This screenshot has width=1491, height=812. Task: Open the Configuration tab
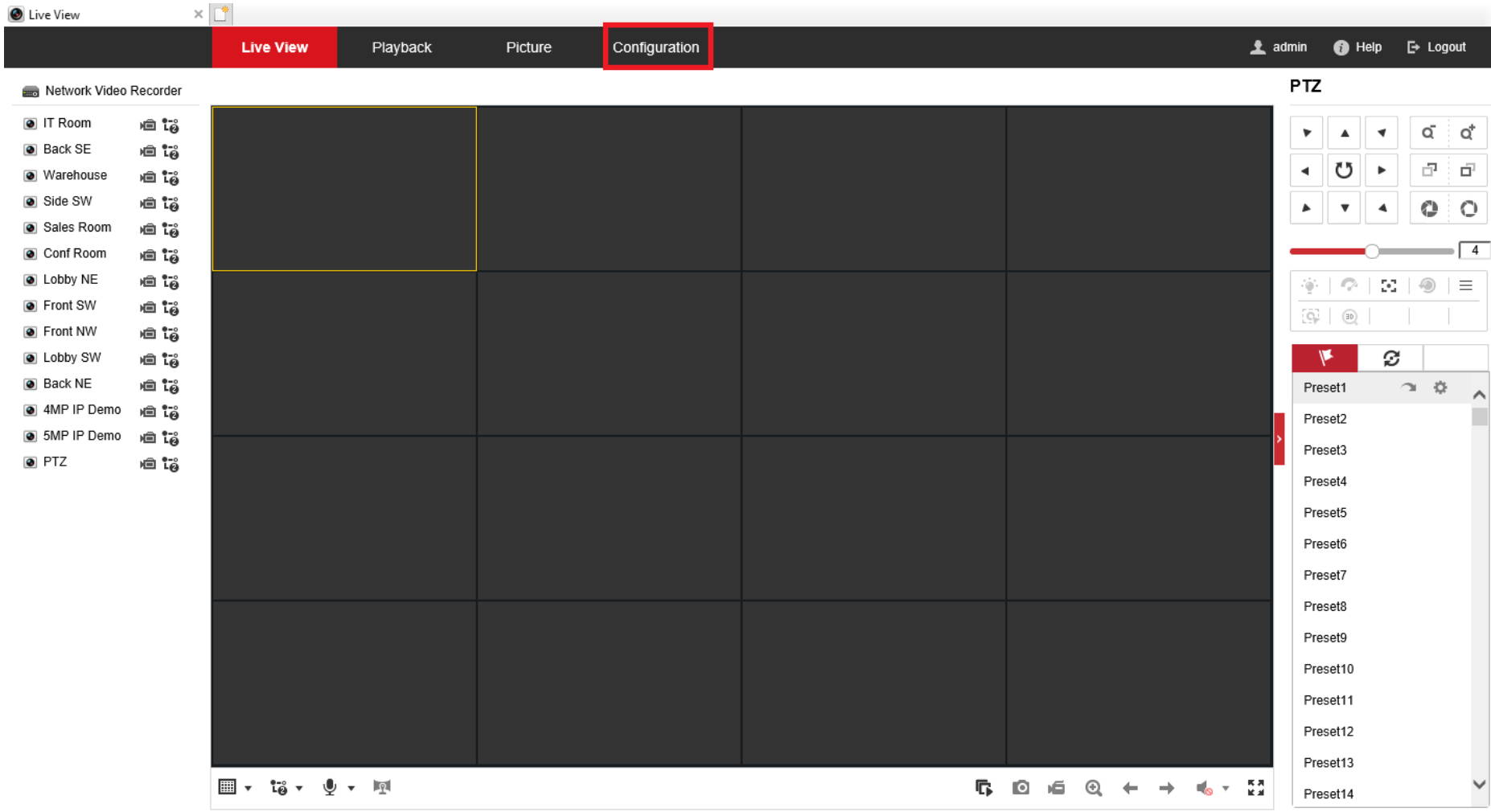click(656, 47)
